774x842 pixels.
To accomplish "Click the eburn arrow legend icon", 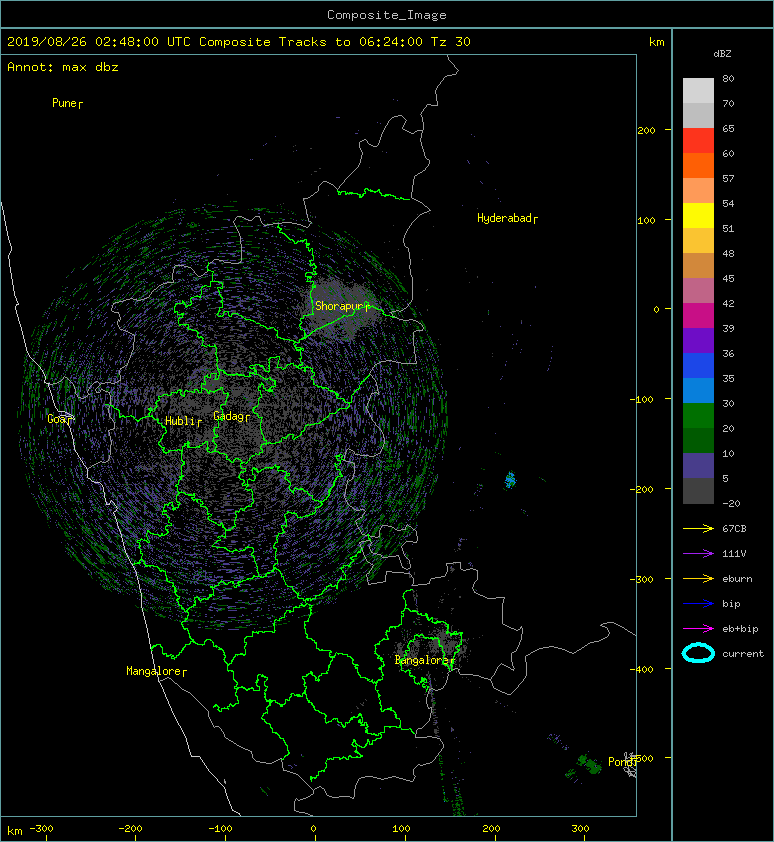I will point(698,579).
